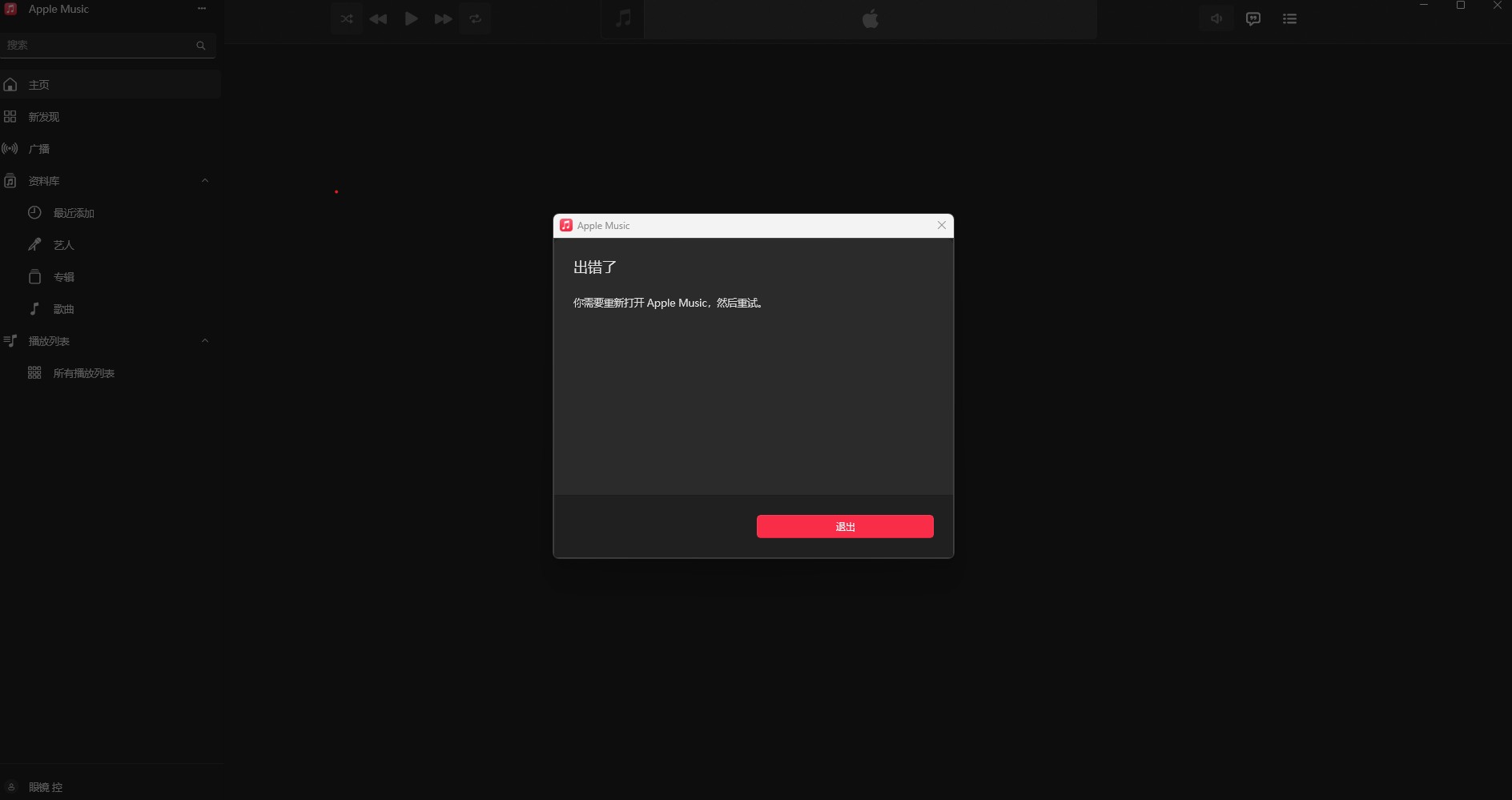Click the red 退出 button in the dialog
This screenshot has height=800, width=1512.
[x=845, y=526]
